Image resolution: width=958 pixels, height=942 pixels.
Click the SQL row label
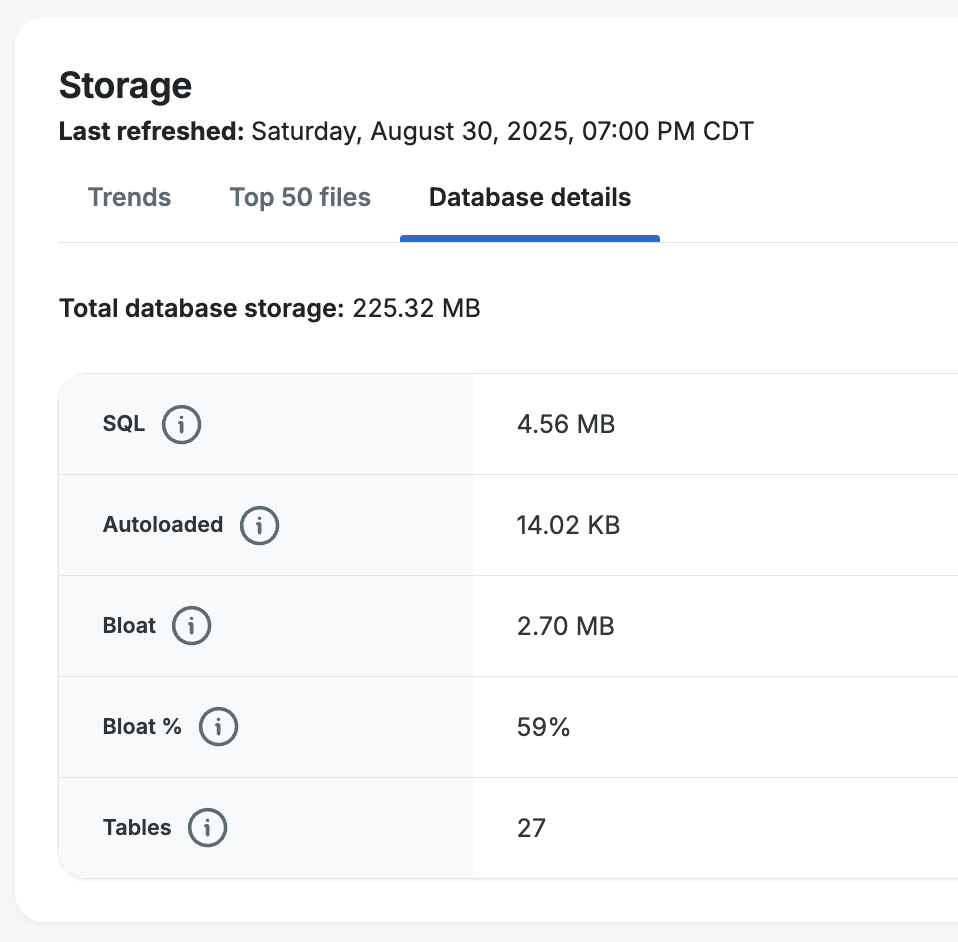(x=124, y=424)
